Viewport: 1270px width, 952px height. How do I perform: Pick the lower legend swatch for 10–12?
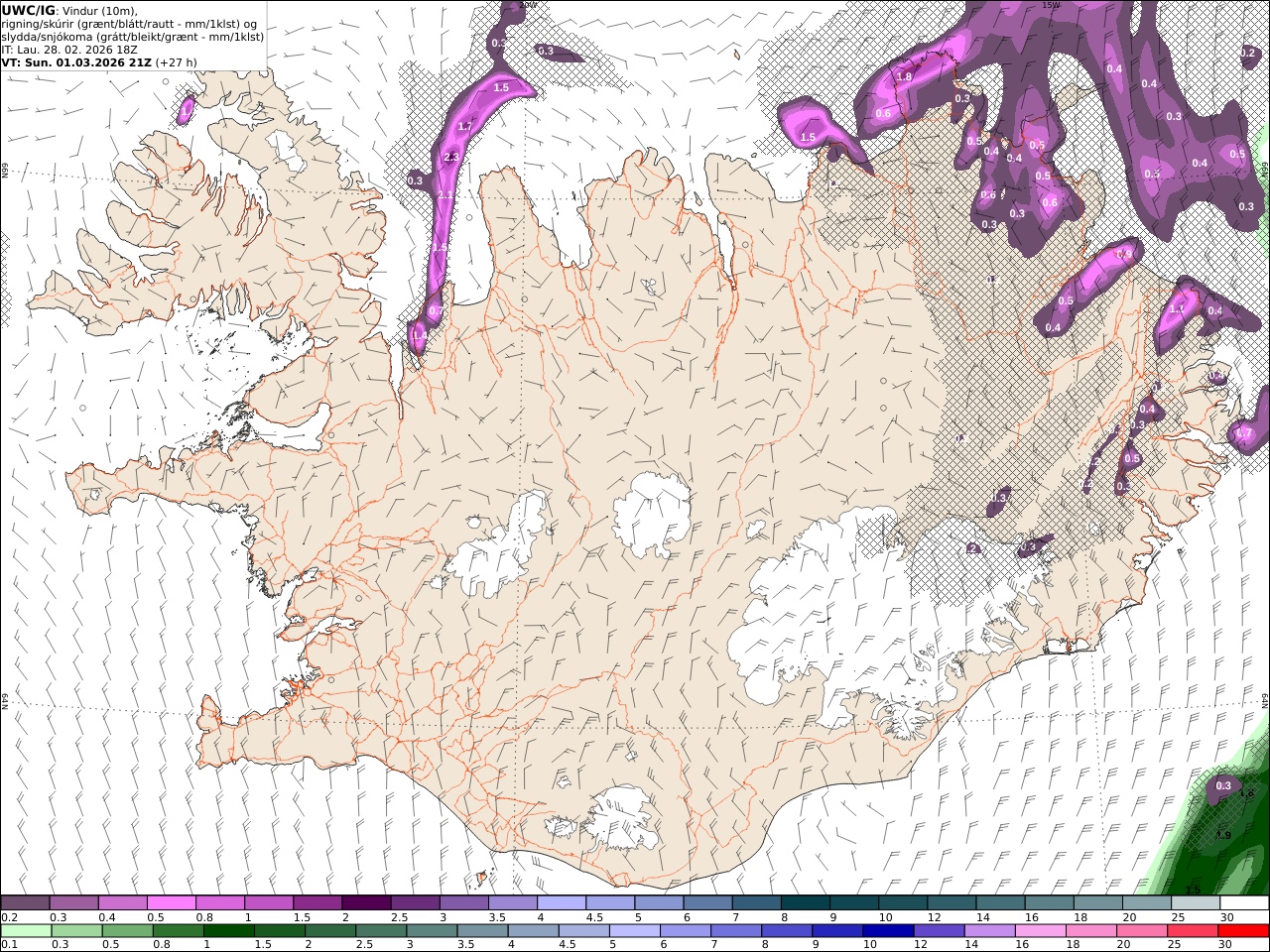pos(888,931)
